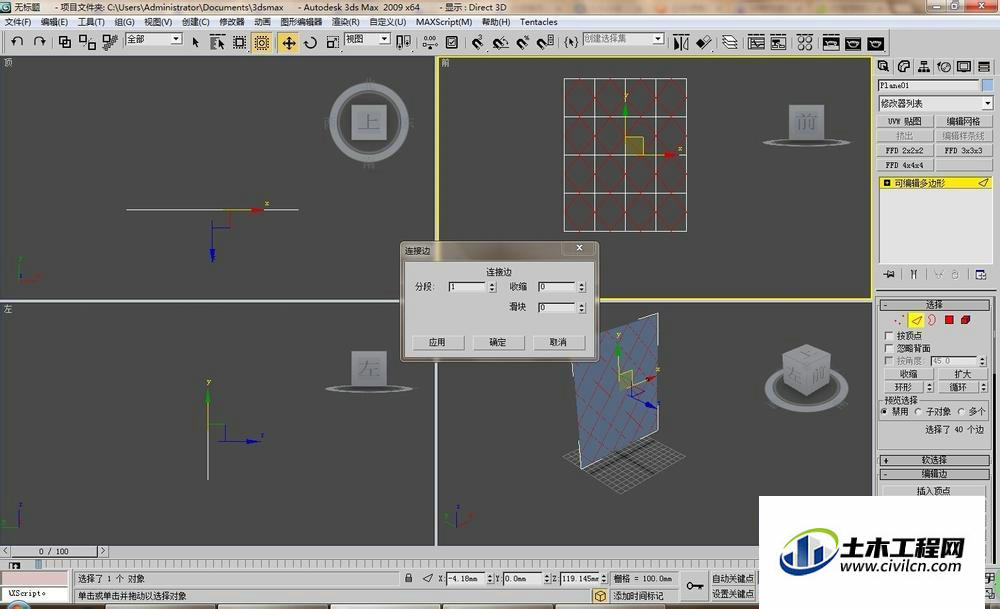Click the Use Pivot Point Center icon
Viewport: 1000px width, 609px height.
(x=403, y=43)
